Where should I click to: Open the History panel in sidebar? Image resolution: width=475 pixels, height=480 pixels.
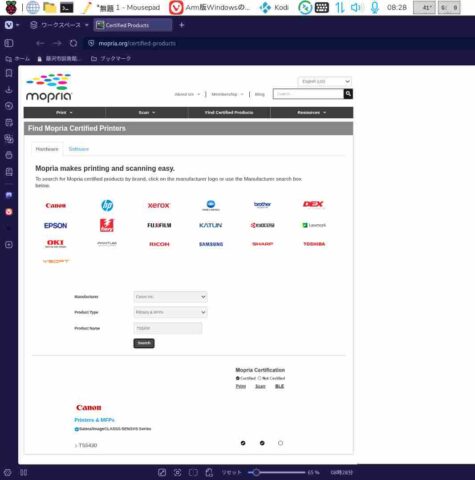point(9,106)
